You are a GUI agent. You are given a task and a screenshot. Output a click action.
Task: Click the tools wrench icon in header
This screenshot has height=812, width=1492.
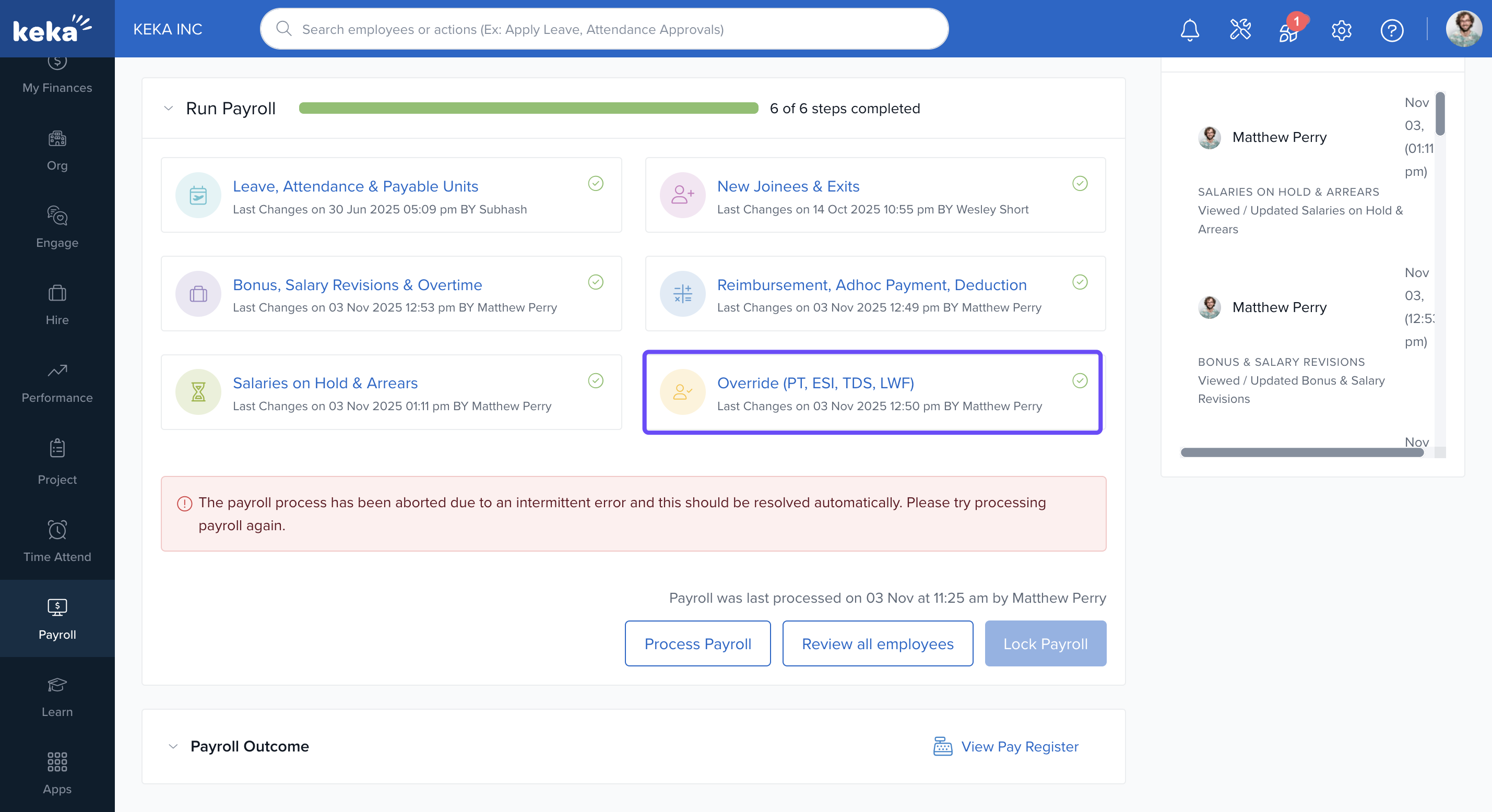click(1240, 30)
